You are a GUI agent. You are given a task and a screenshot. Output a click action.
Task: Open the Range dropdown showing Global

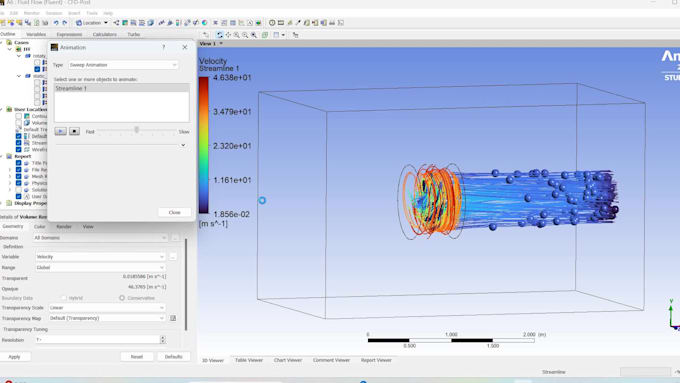click(100, 268)
